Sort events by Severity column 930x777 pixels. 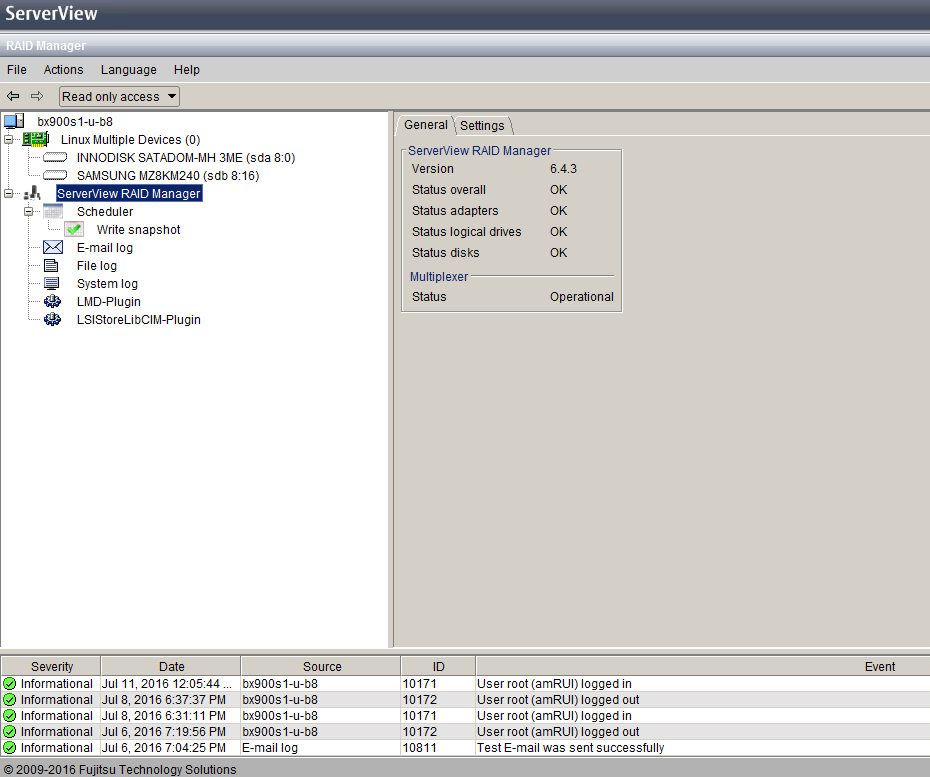52,666
